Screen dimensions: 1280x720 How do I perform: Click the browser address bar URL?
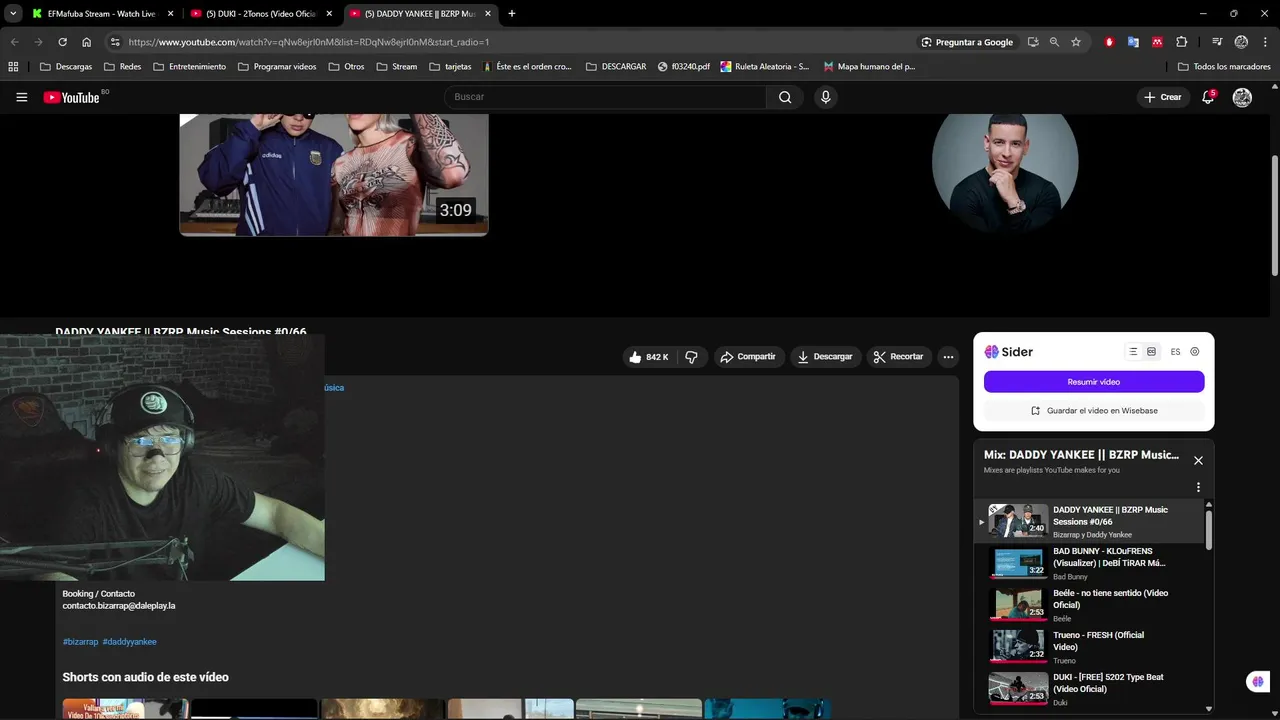[x=309, y=42]
